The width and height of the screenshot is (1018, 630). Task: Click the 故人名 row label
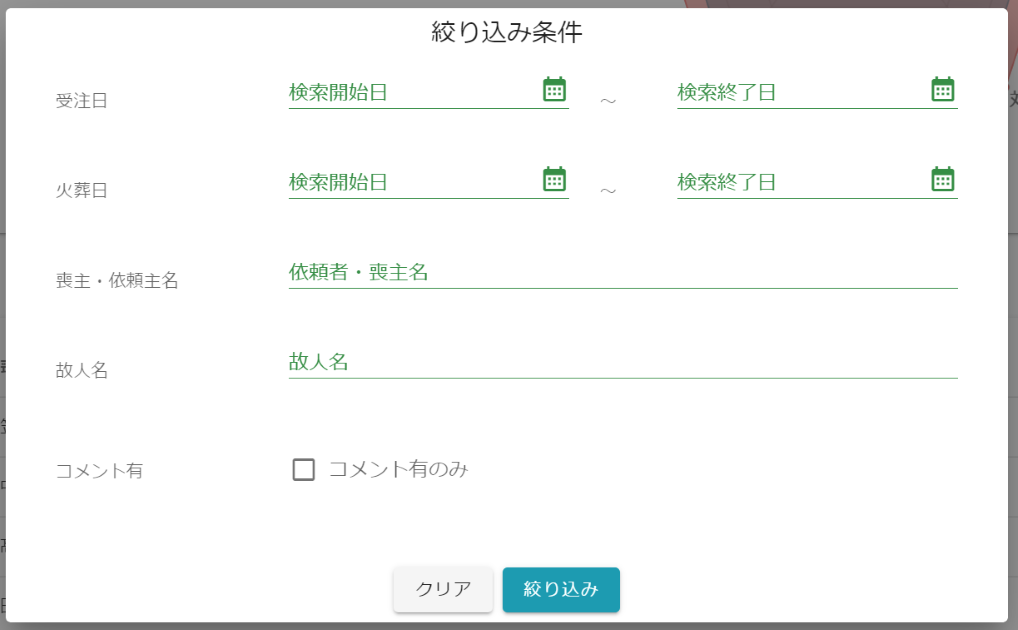coord(82,371)
